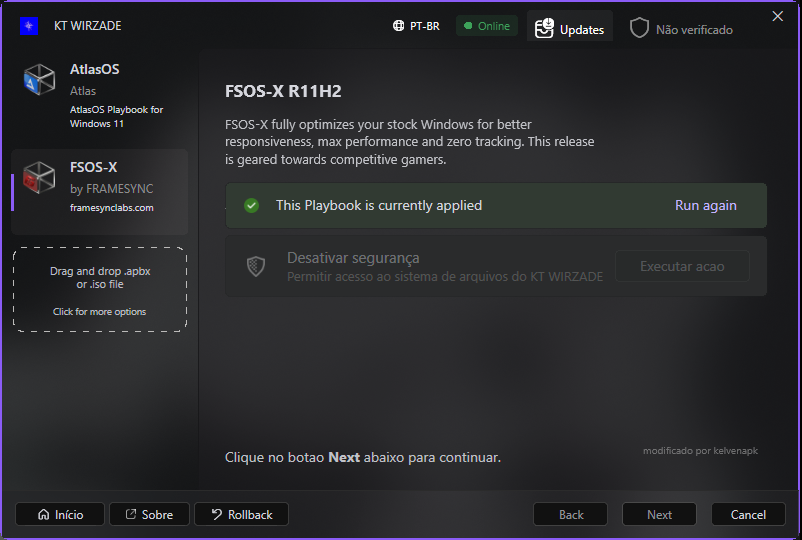Click the Desativar segurança shield icon
Image resolution: width=802 pixels, height=540 pixels.
coord(256,266)
